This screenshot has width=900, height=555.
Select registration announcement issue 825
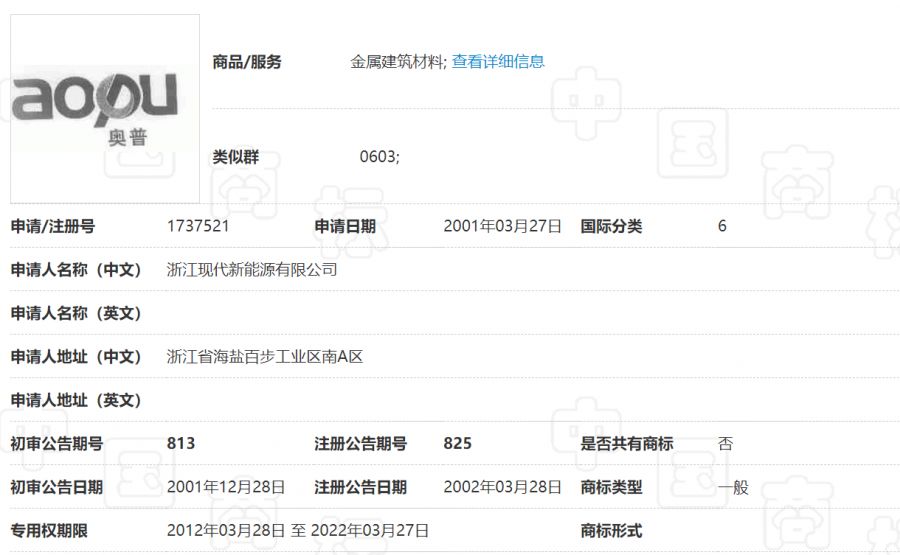tap(457, 444)
